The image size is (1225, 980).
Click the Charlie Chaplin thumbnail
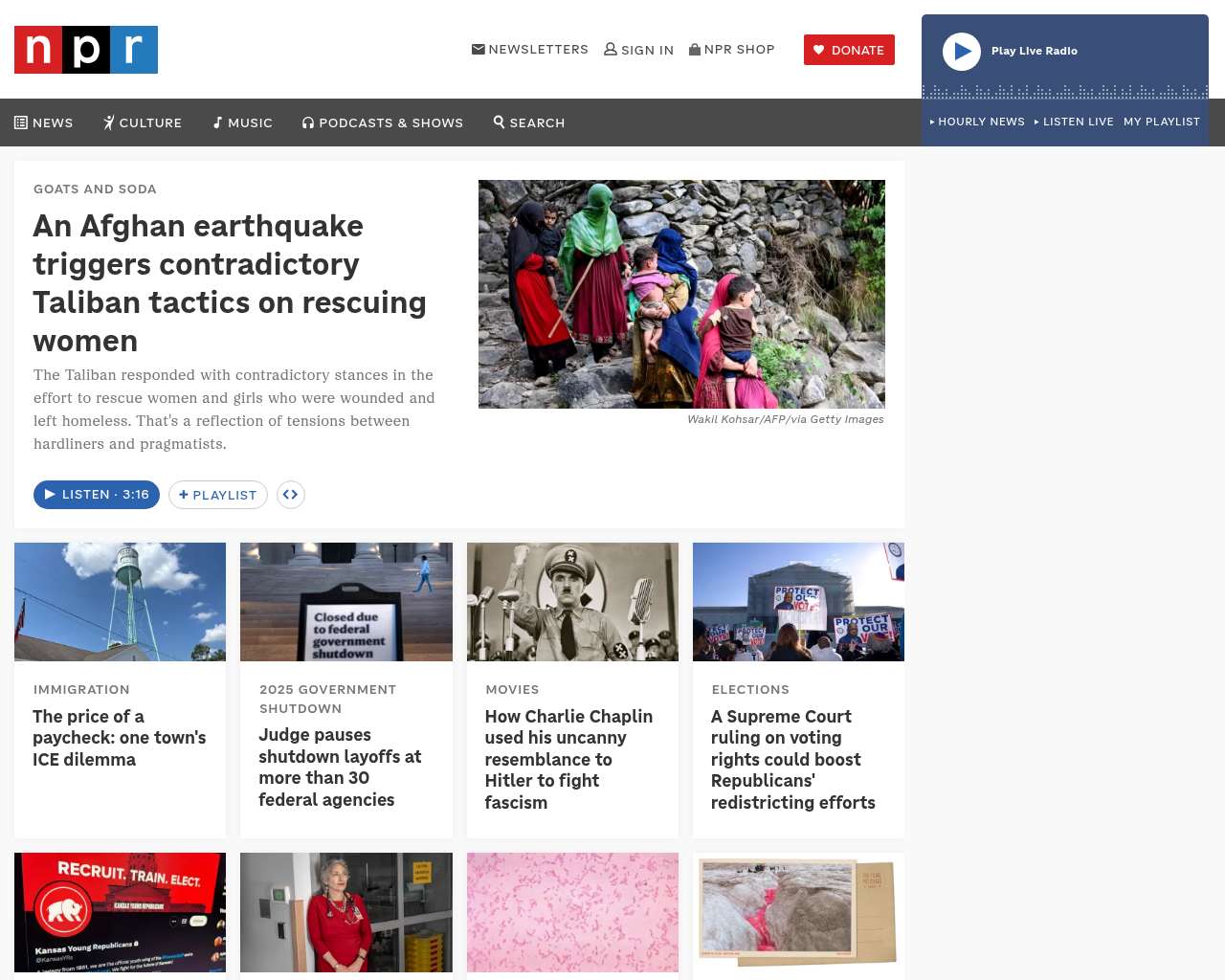tap(572, 602)
